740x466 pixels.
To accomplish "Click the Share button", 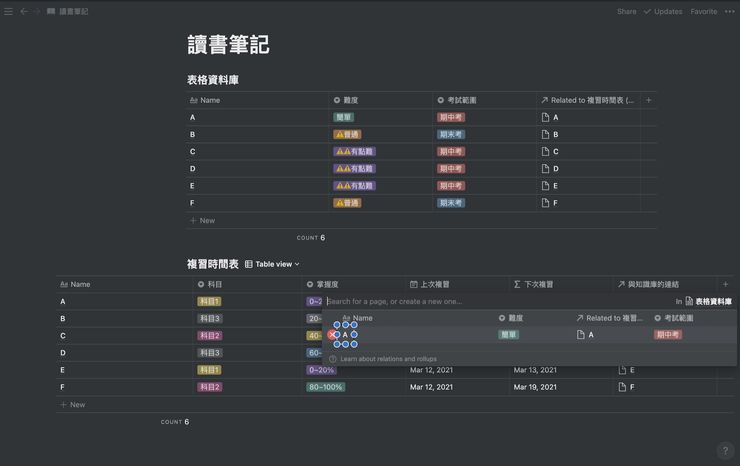I will [626, 11].
